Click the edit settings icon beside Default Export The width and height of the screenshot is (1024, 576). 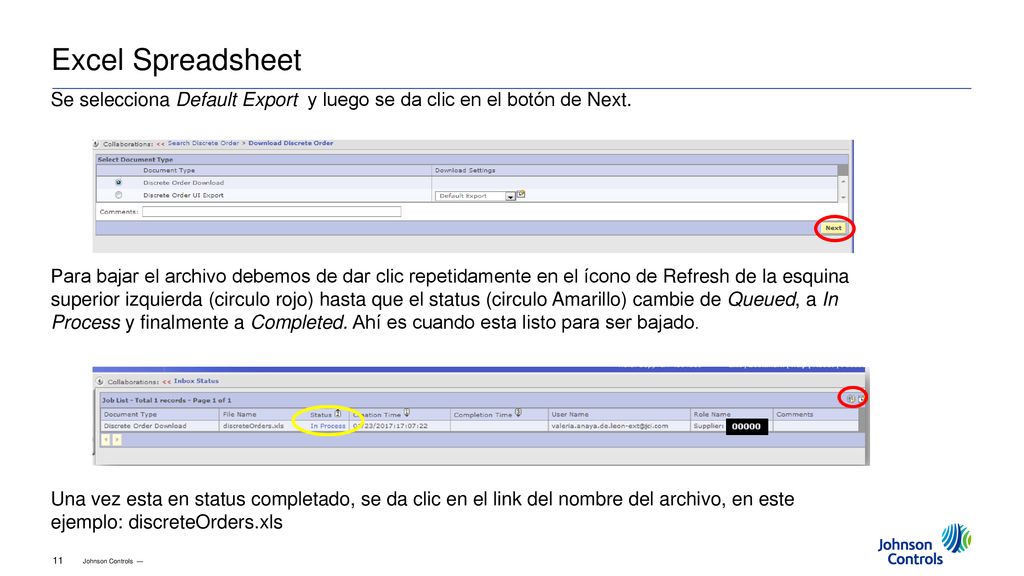click(x=521, y=195)
